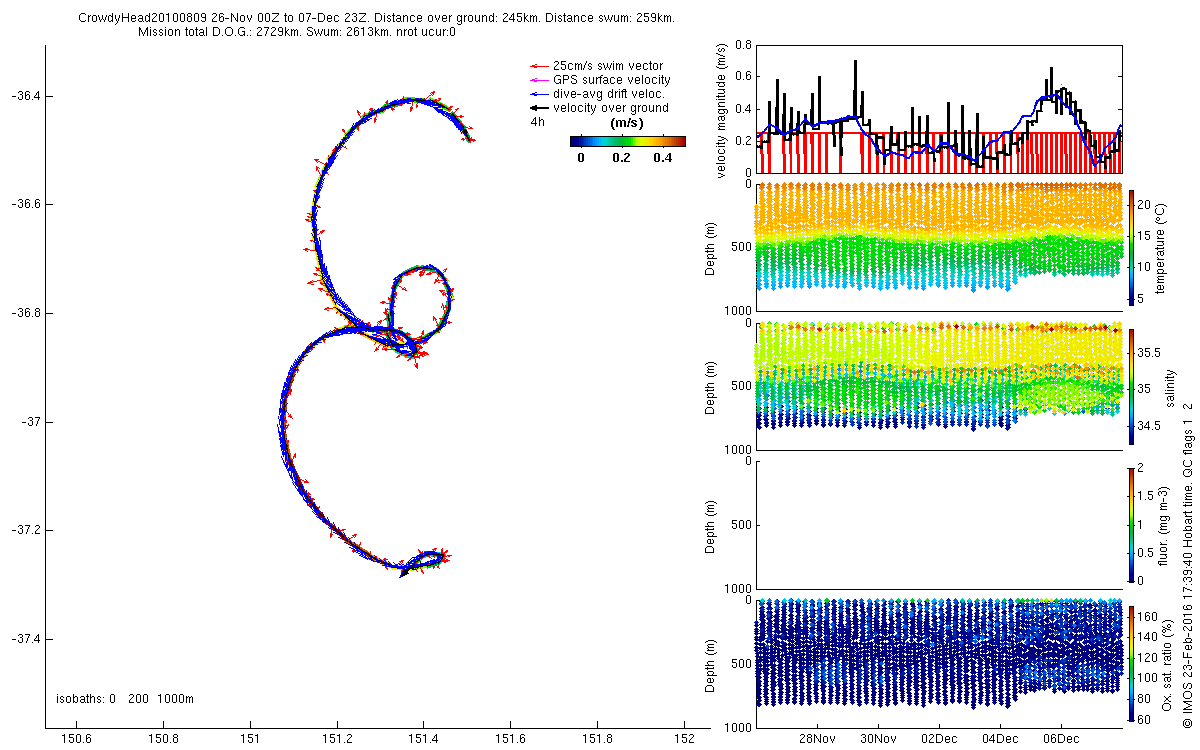Select the 'velocity over ground' legend label
The width and height of the screenshot is (1200, 750).
click(x=611, y=108)
